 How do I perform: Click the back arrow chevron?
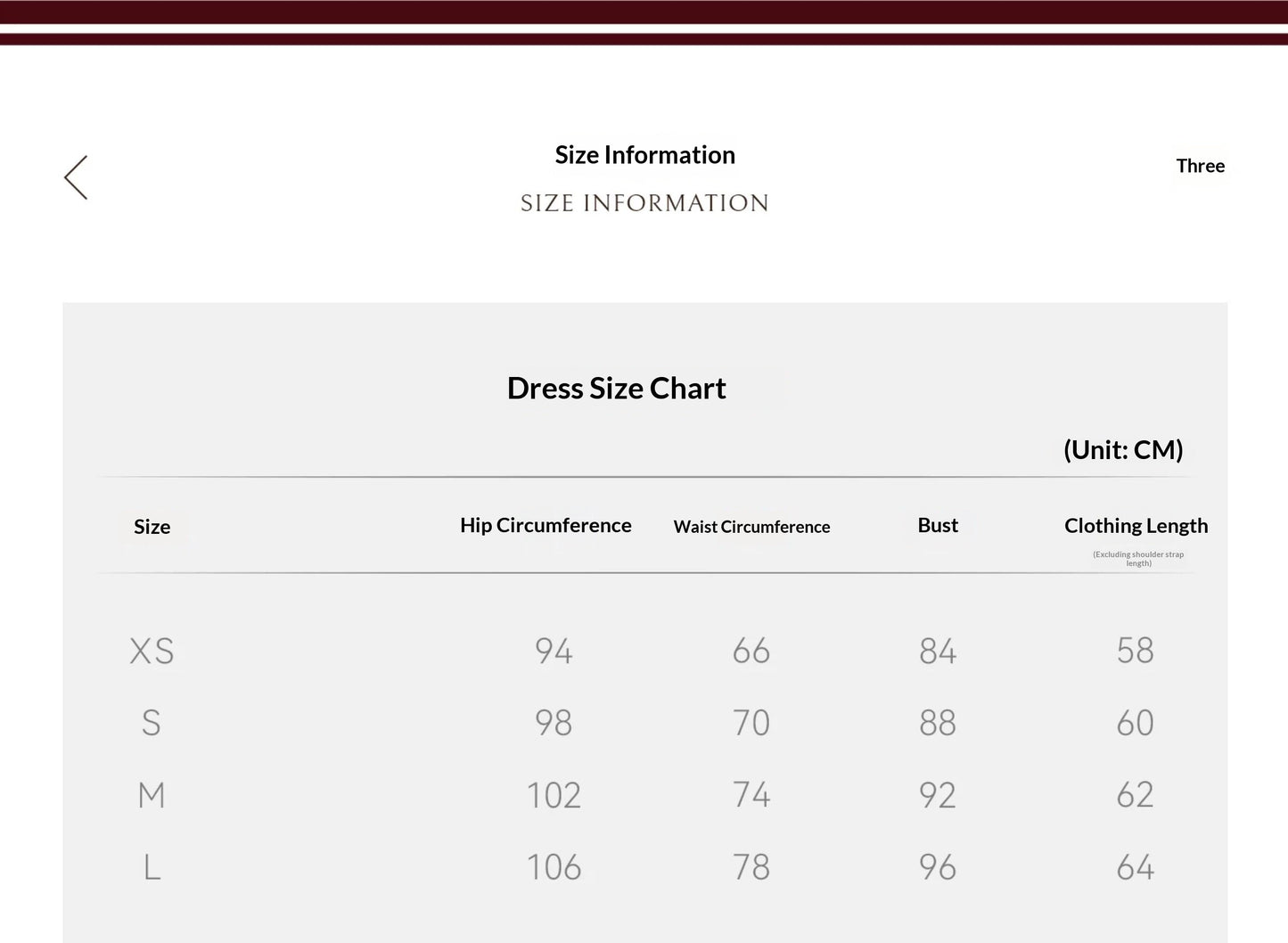coord(76,177)
